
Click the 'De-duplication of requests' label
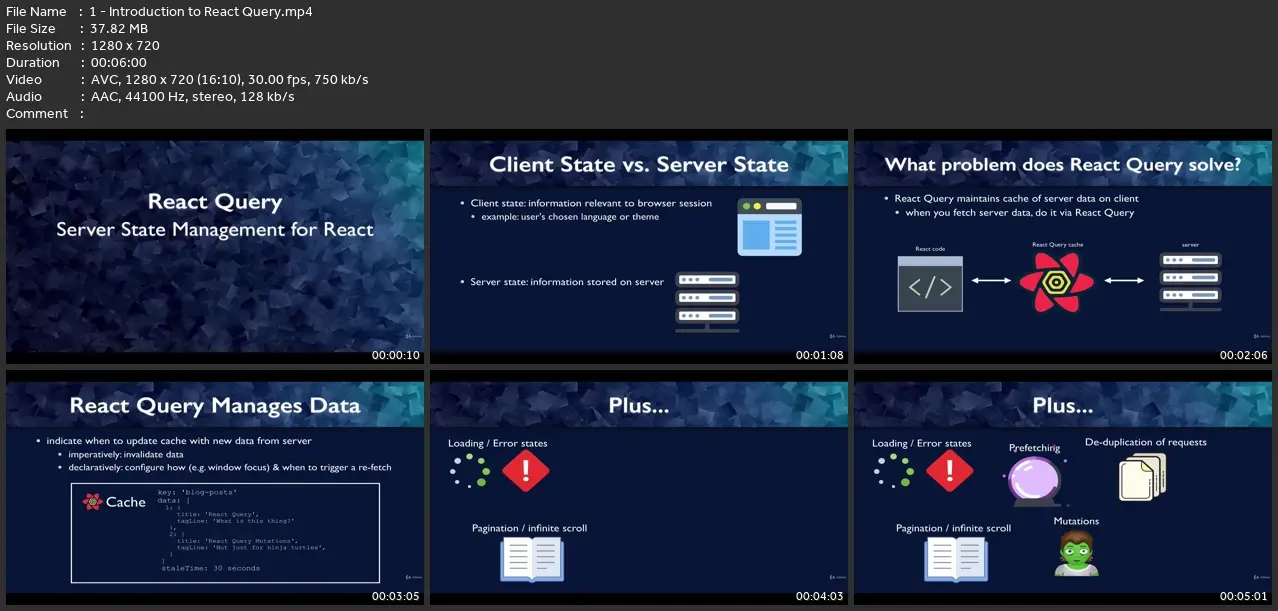(x=1146, y=442)
